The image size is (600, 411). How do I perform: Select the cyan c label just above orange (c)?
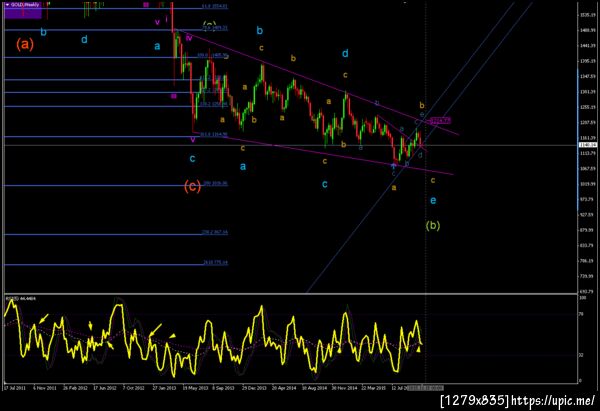point(192,158)
